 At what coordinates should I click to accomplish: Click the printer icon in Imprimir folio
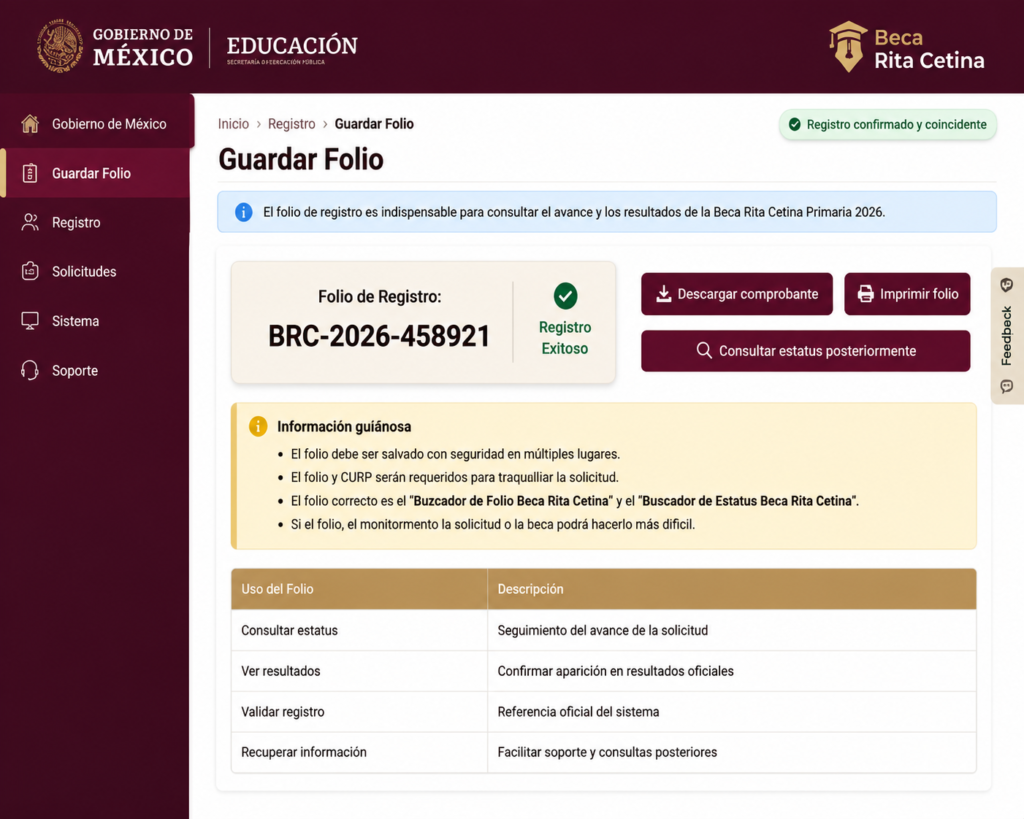[865, 294]
